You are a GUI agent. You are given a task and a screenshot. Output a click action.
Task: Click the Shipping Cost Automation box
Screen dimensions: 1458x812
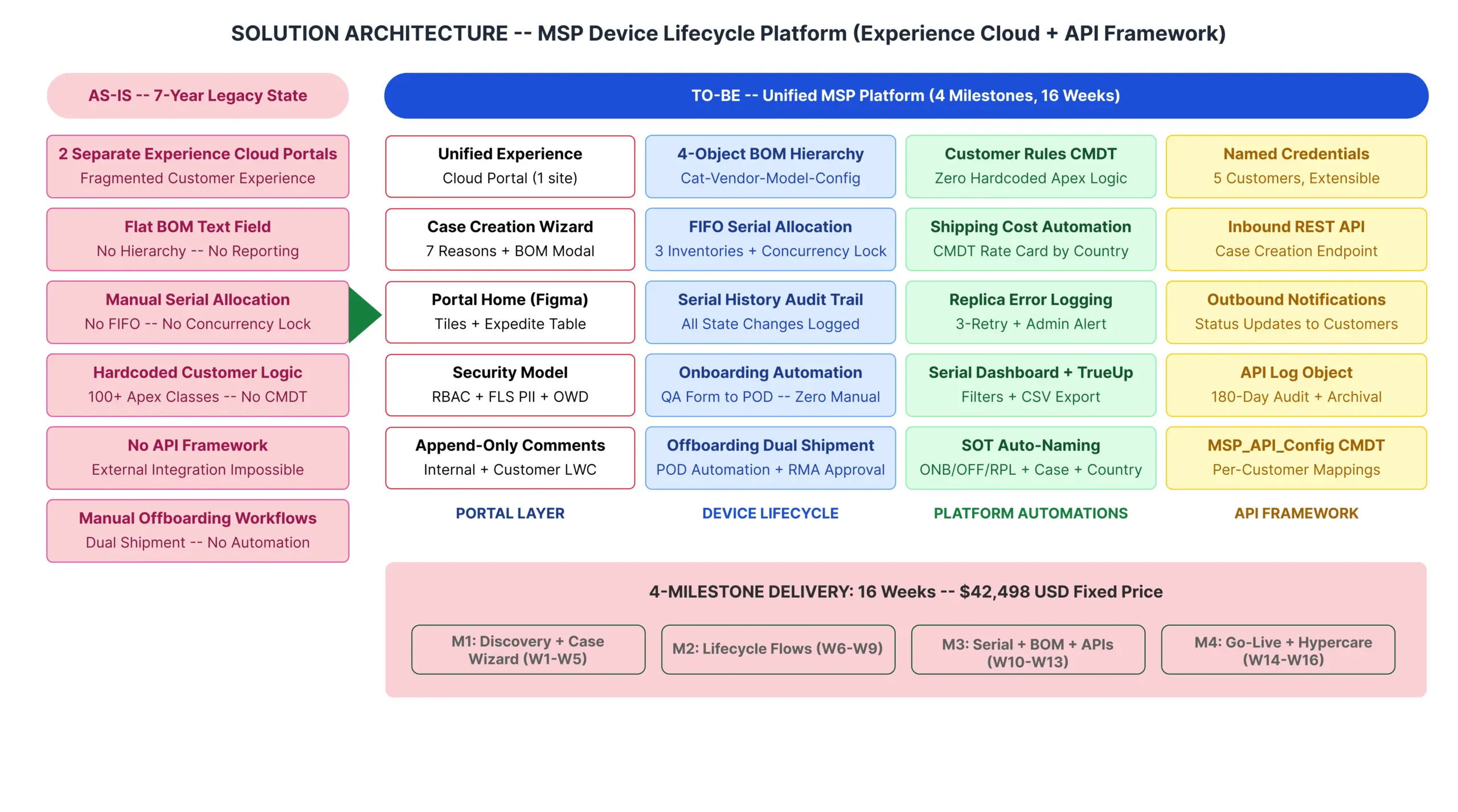pos(1030,239)
